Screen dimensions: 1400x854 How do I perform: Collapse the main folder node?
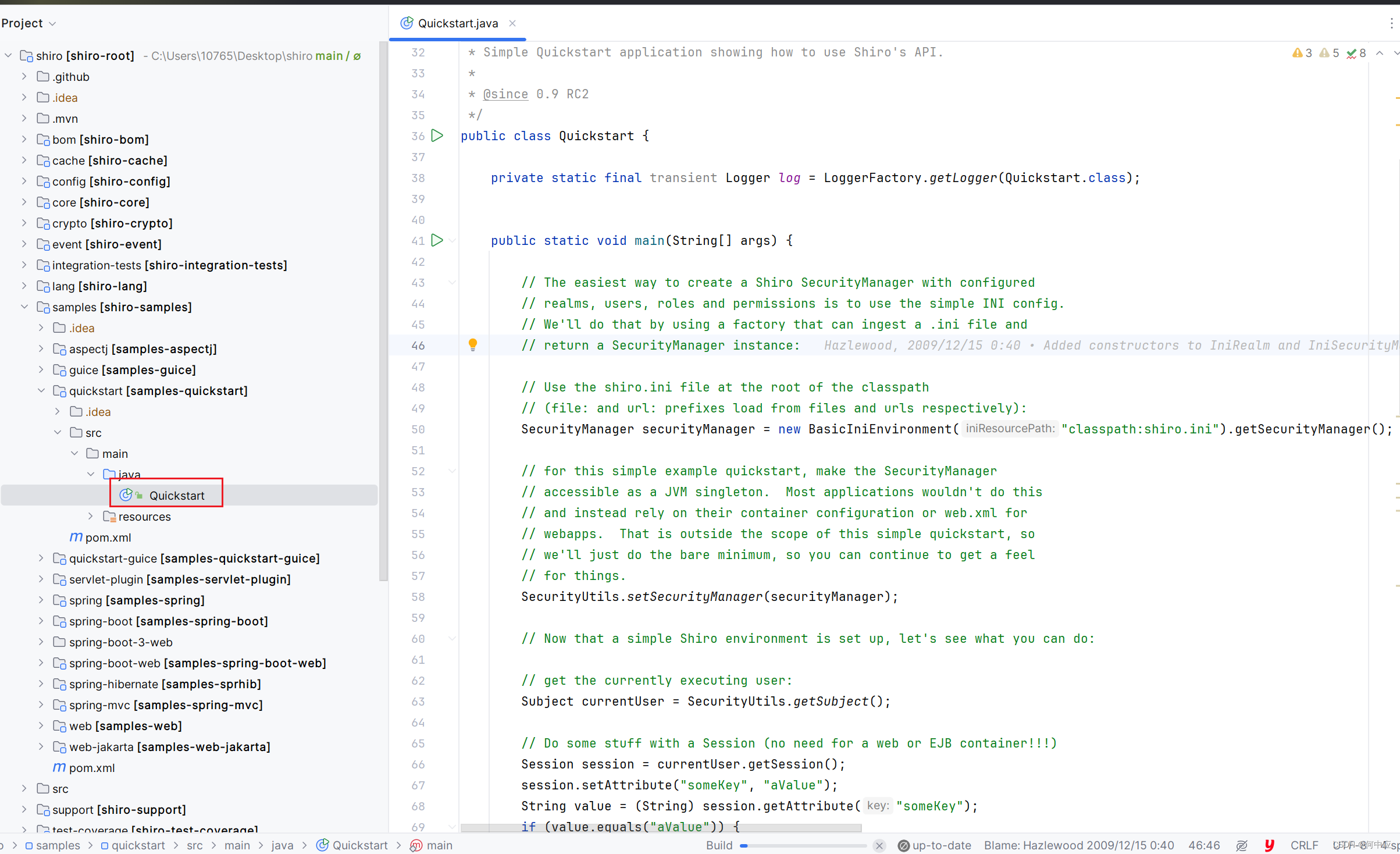(74, 454)
